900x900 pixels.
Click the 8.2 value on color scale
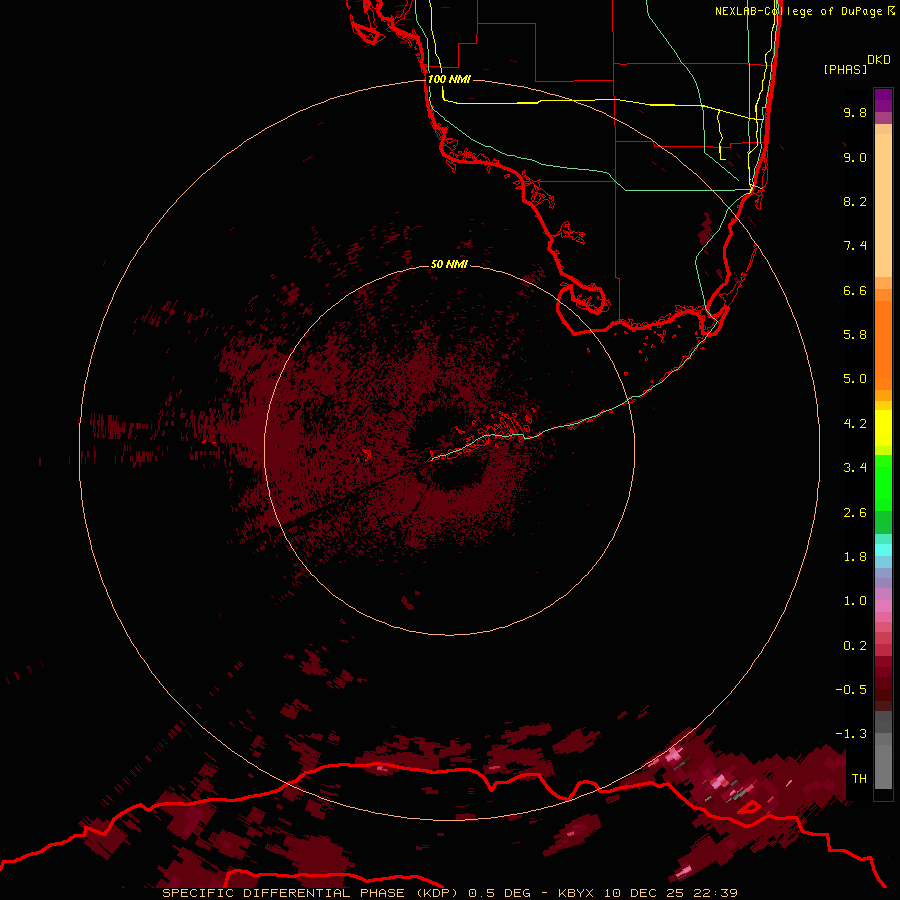point(855,201)
